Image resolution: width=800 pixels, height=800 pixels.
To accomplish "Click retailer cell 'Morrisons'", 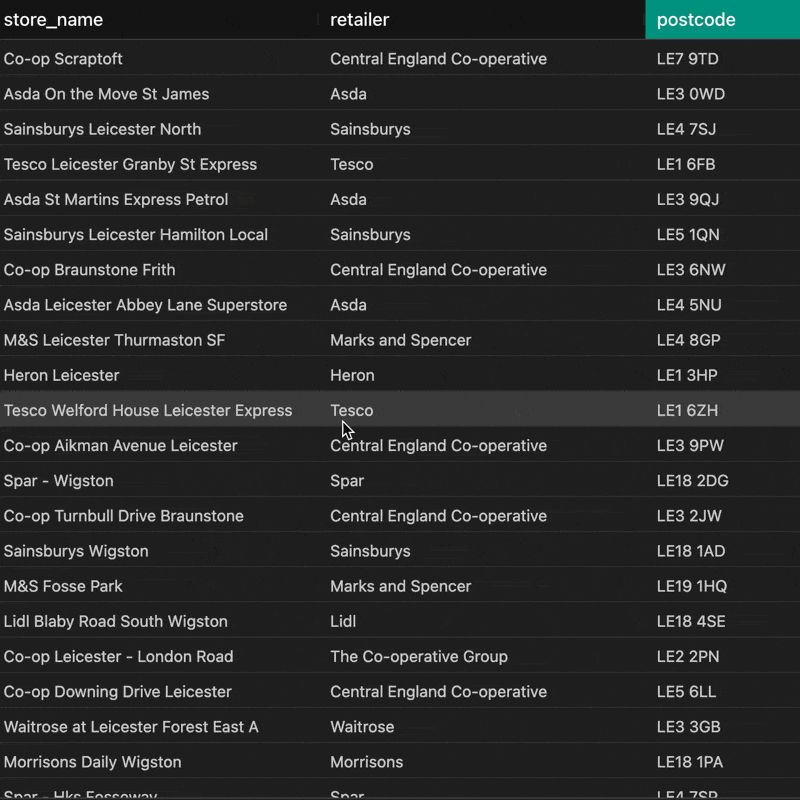I will pyautogui.click(x=366, y=763).
